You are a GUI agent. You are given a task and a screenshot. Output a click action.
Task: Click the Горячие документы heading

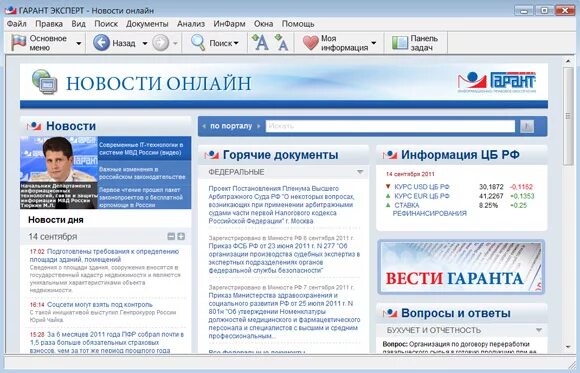coord(280,155)
